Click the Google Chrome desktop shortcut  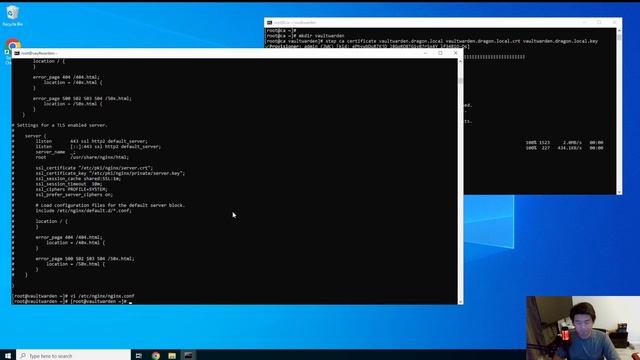[x=13, y=45]
